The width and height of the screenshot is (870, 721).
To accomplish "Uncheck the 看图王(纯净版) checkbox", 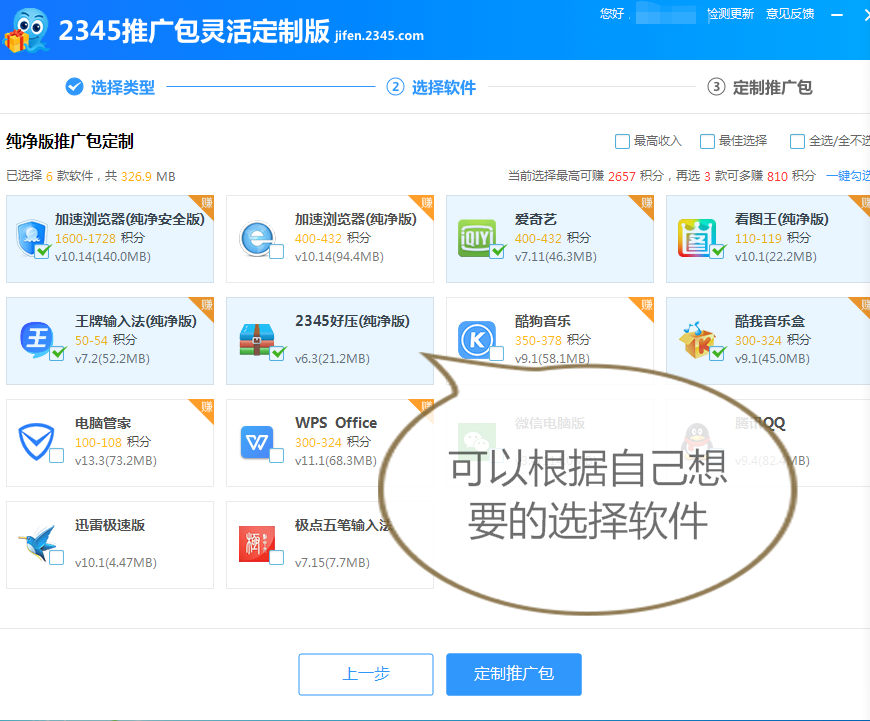I will (x=717, y=251).
